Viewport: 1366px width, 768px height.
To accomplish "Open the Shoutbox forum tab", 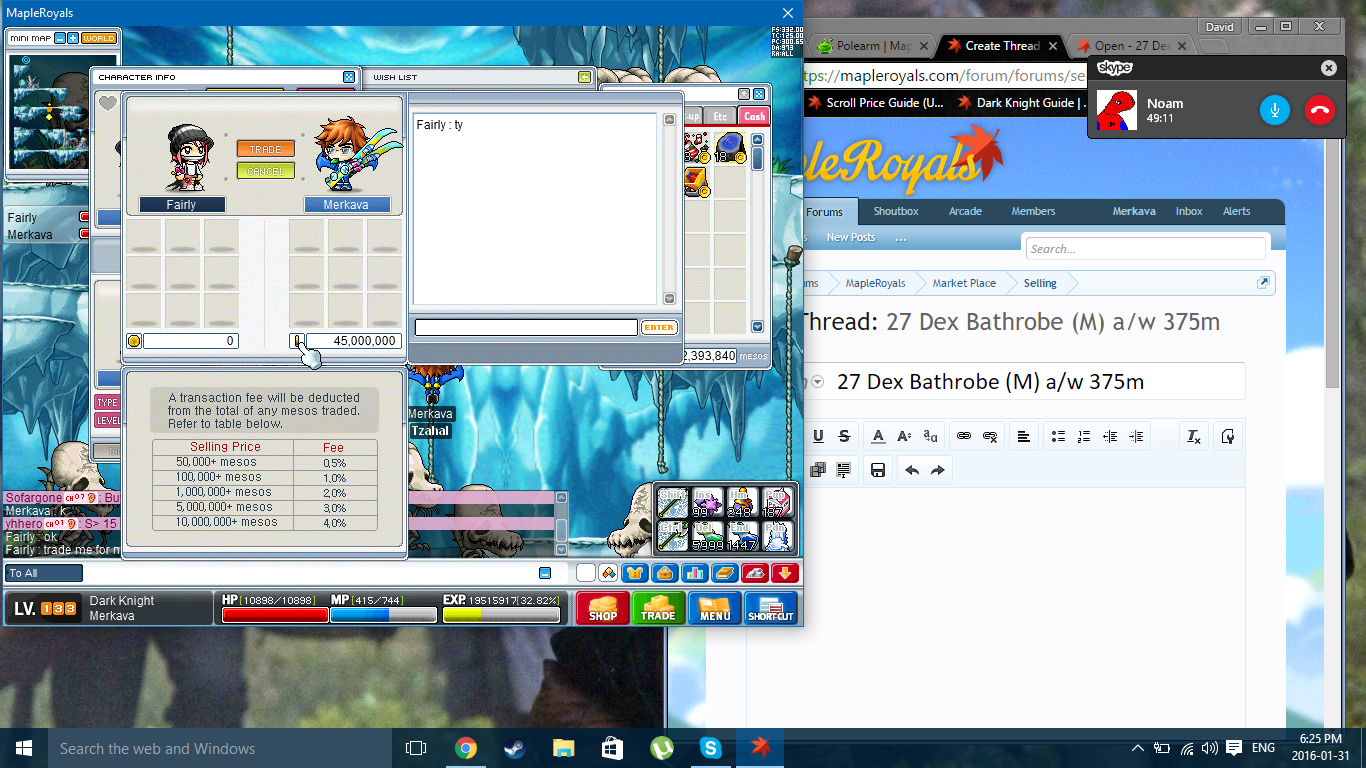I will [895, 212].
